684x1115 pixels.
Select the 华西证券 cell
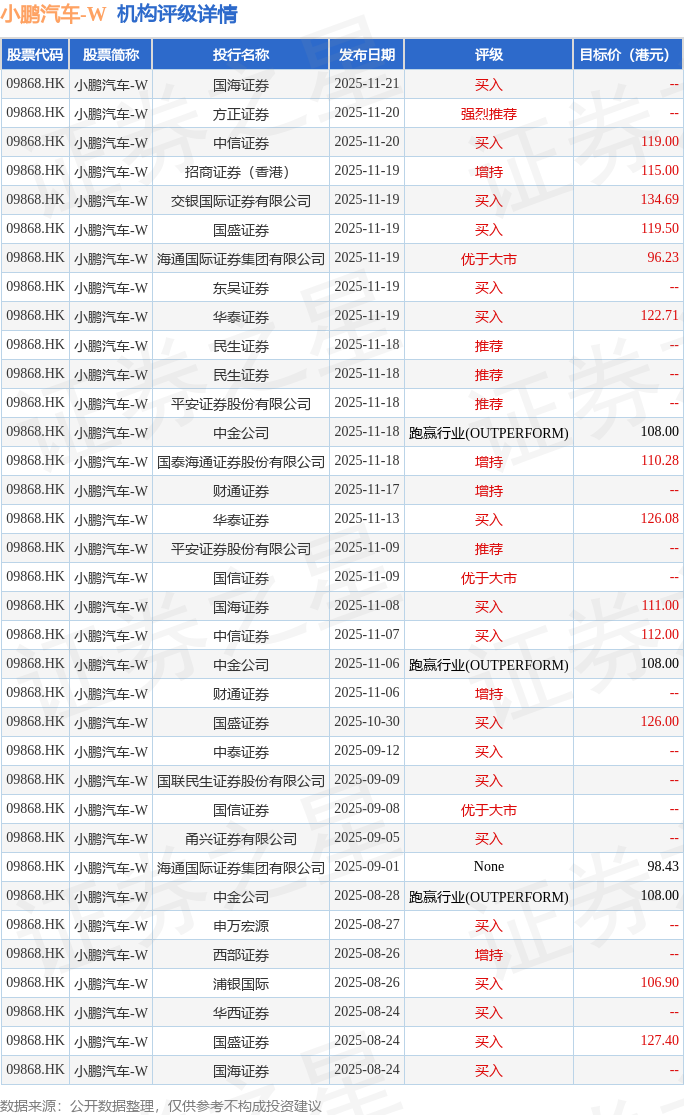click(x=241, y=1013)
